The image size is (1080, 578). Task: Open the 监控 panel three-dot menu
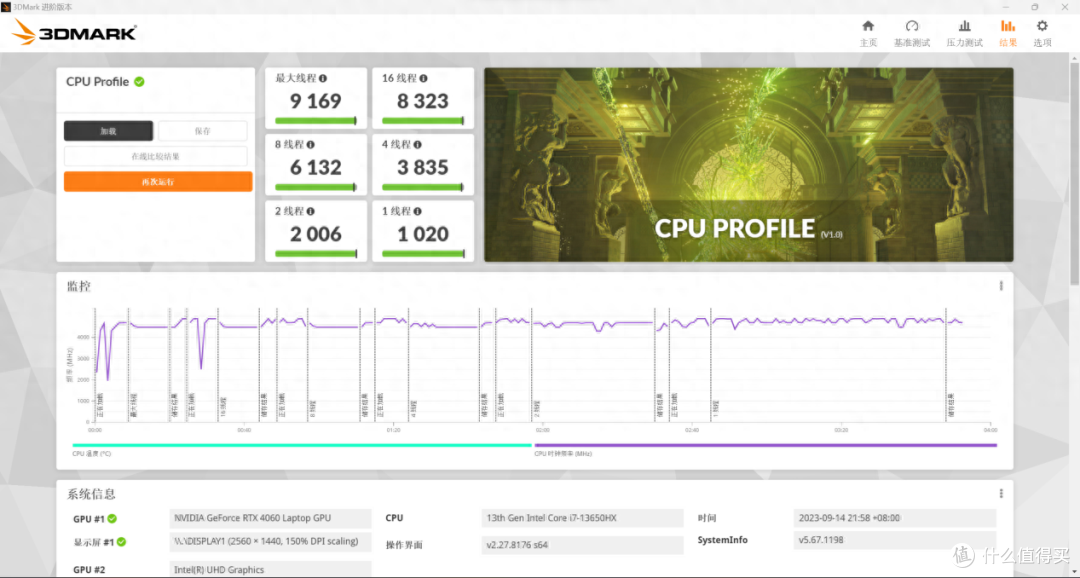coord(1001,286)
